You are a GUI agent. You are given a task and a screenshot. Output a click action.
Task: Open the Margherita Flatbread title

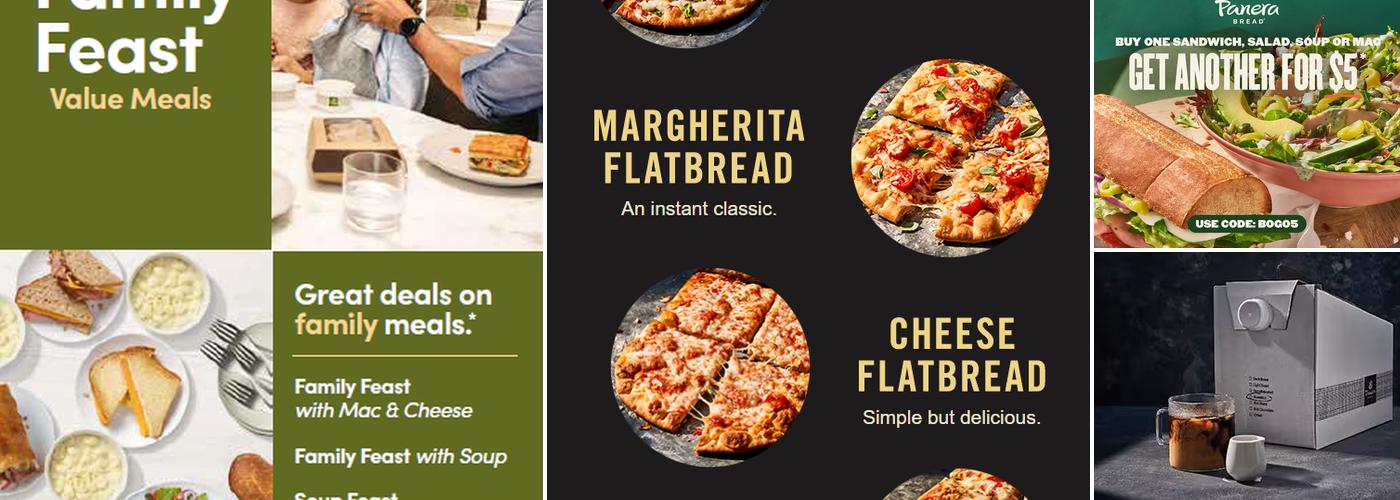(x=699, y=147)
